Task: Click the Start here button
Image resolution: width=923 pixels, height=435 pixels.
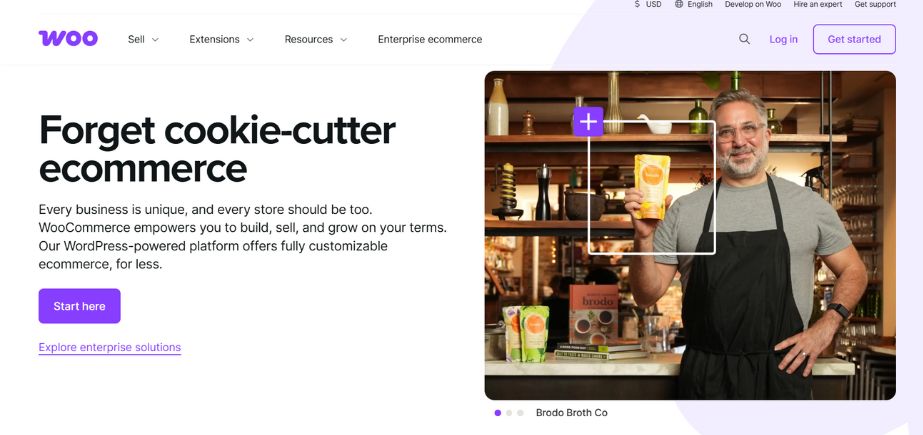Action: (x=79, y=306)
